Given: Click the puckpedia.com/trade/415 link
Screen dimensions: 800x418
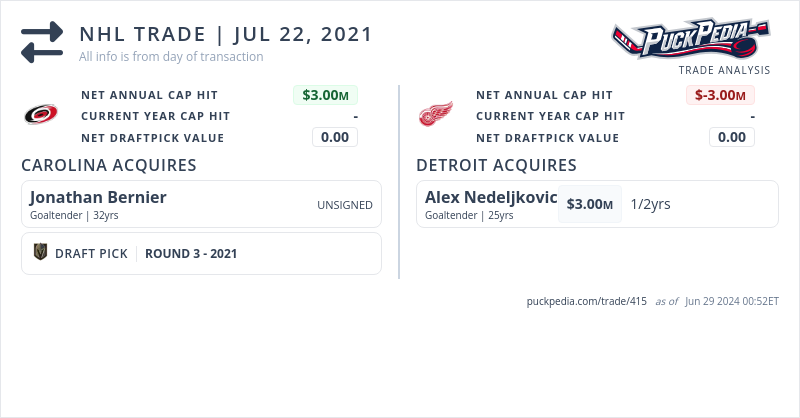Looking at the screenshot, I should 587,301.
